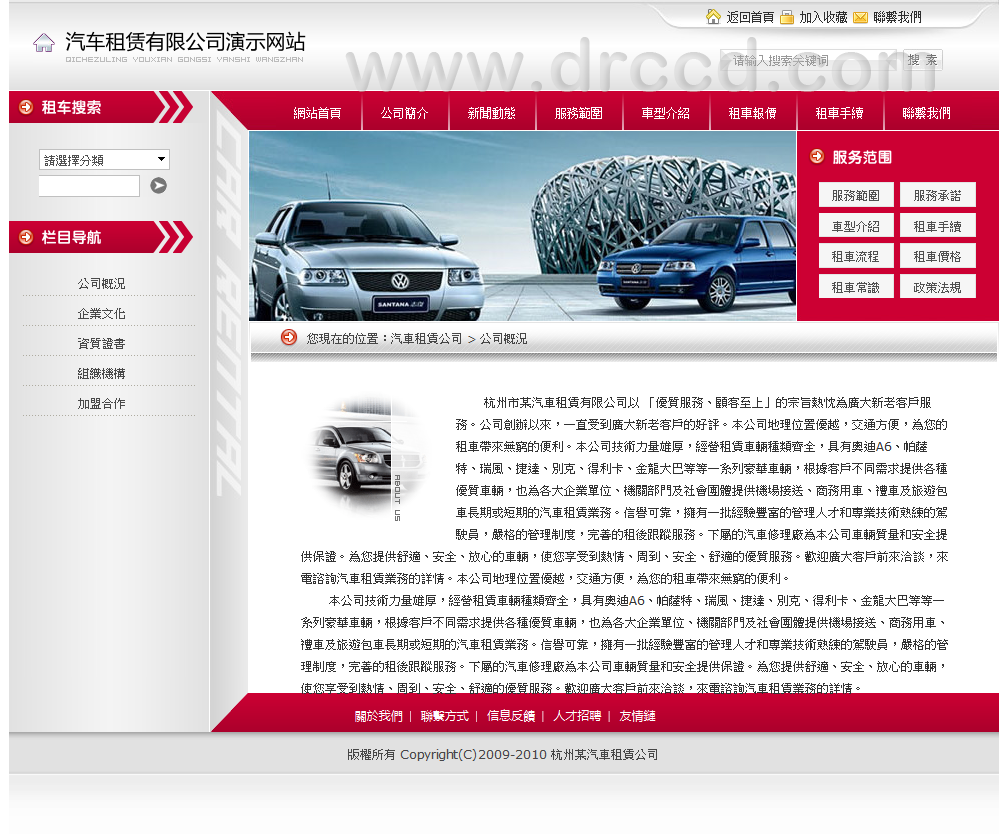Click the 返回首頁 link at top
The image size is (1007, 835).
tap(749, 17)
